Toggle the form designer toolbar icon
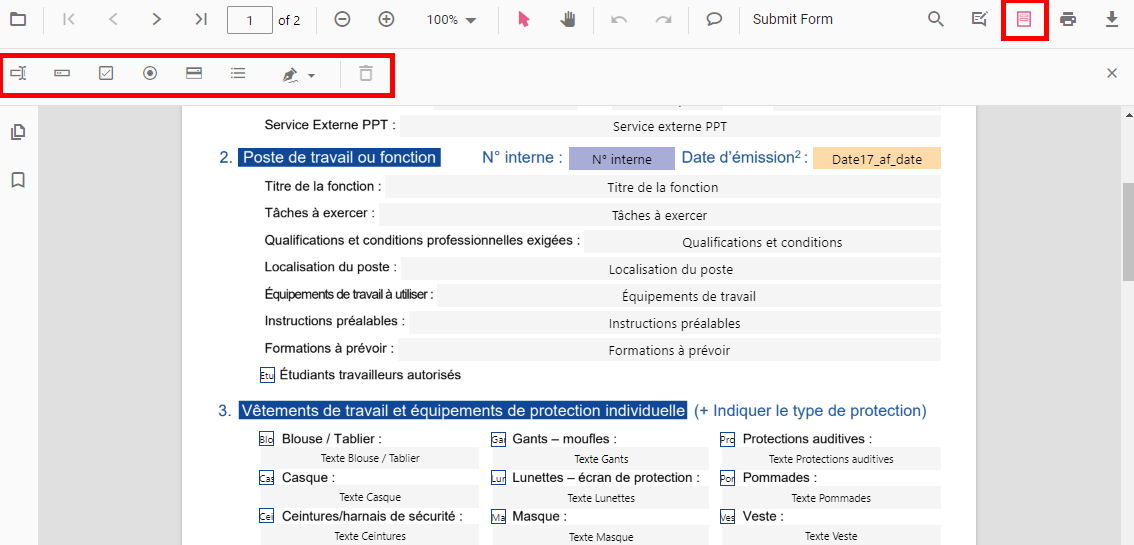This screenshot has width=1134, height=545. (x=1024, y=20)
